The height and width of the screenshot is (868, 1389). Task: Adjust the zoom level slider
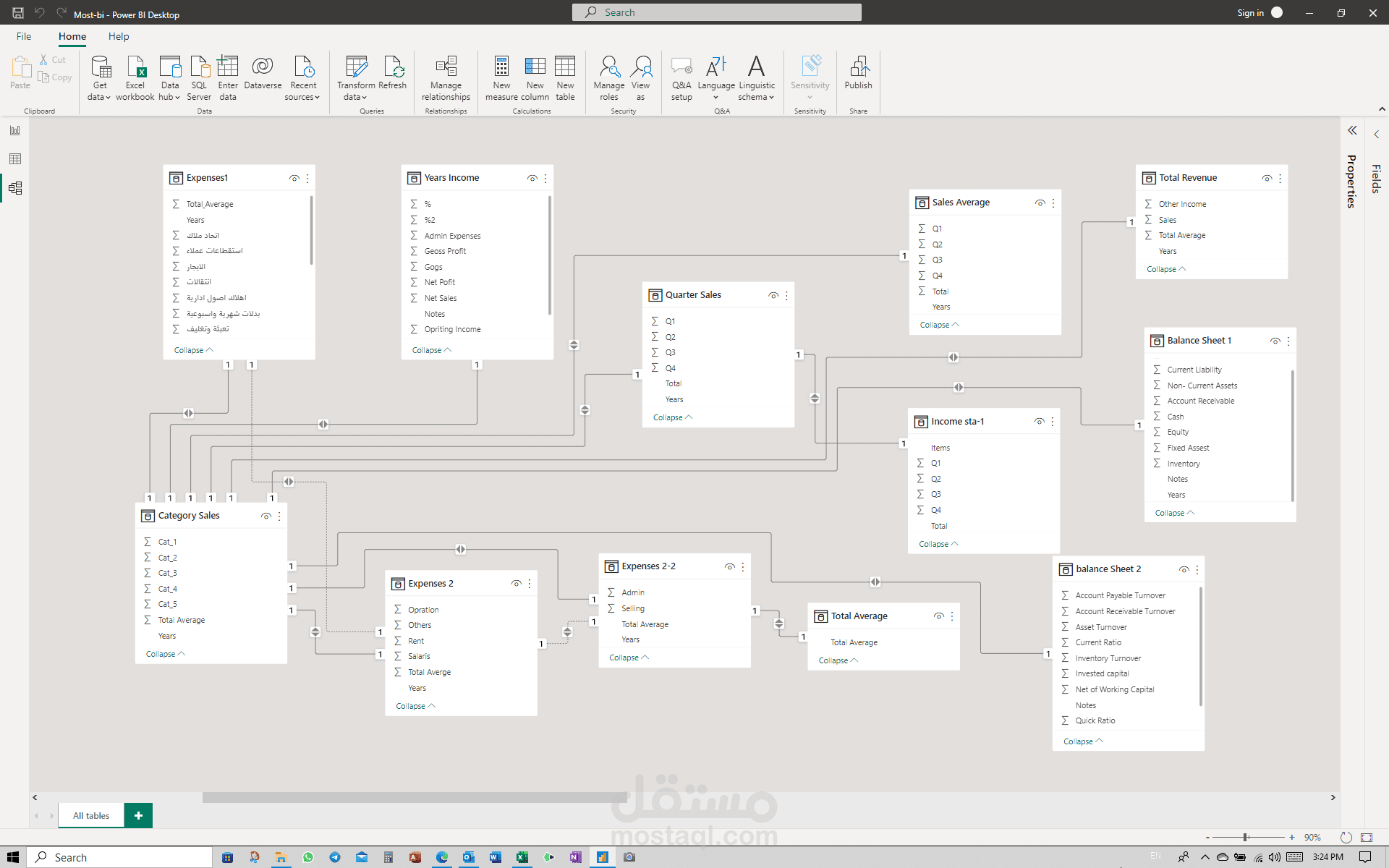click(x=1246, y=837)
